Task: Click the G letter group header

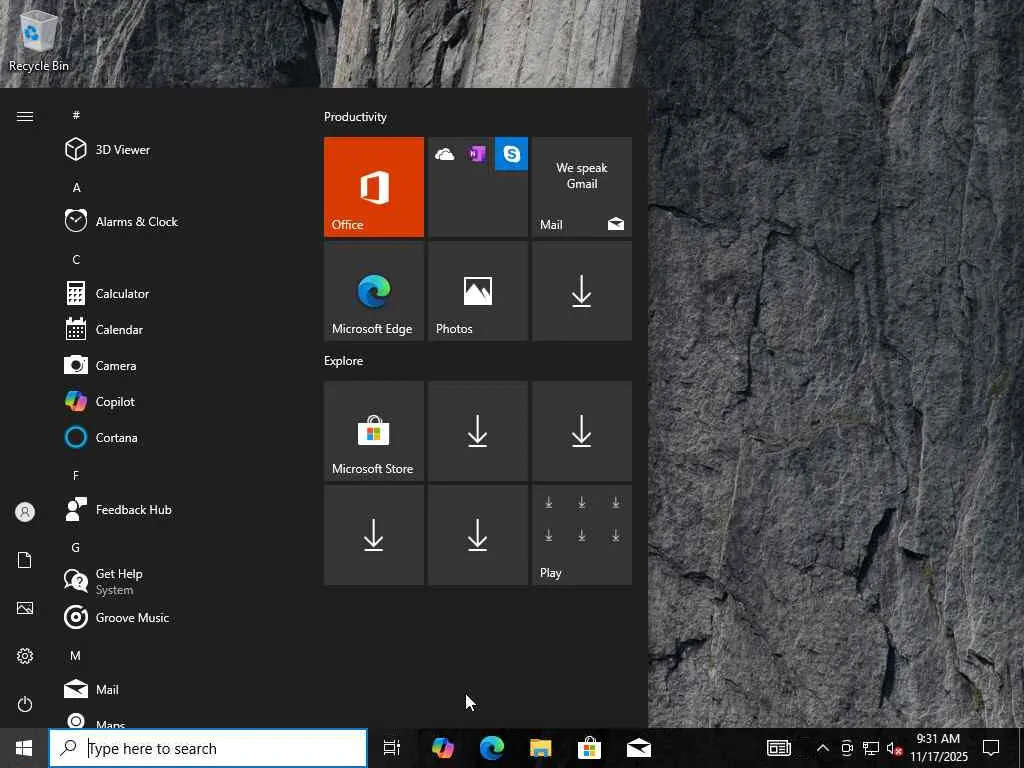Action: (76, 547)
